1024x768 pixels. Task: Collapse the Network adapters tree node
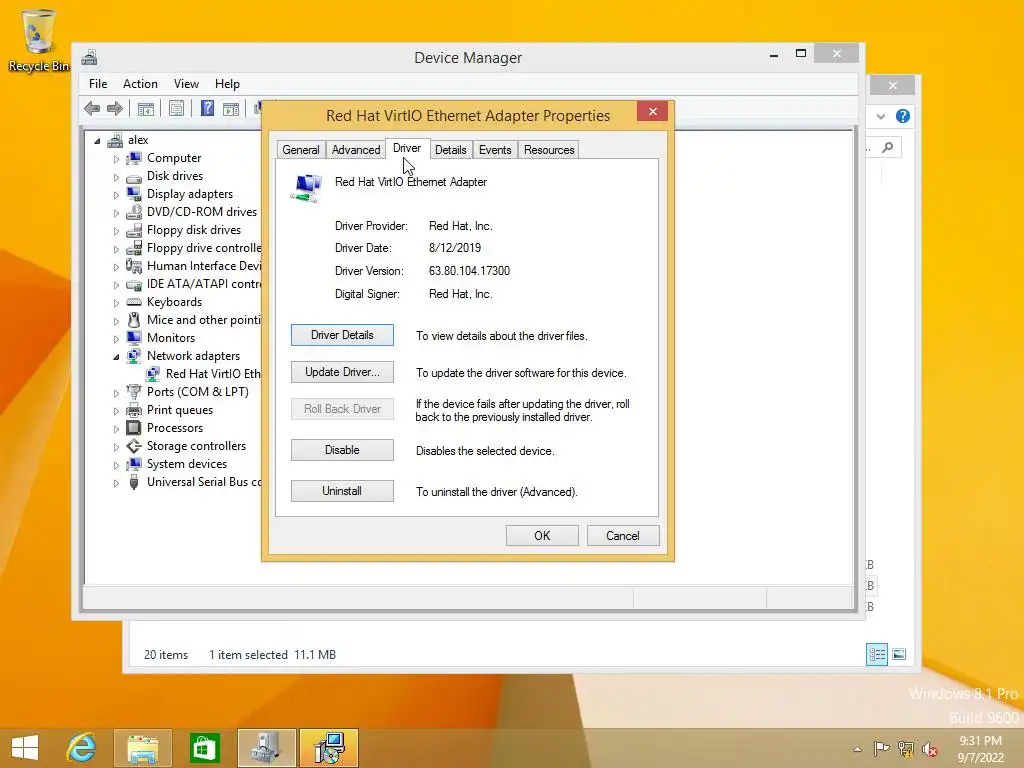(116, 357)
